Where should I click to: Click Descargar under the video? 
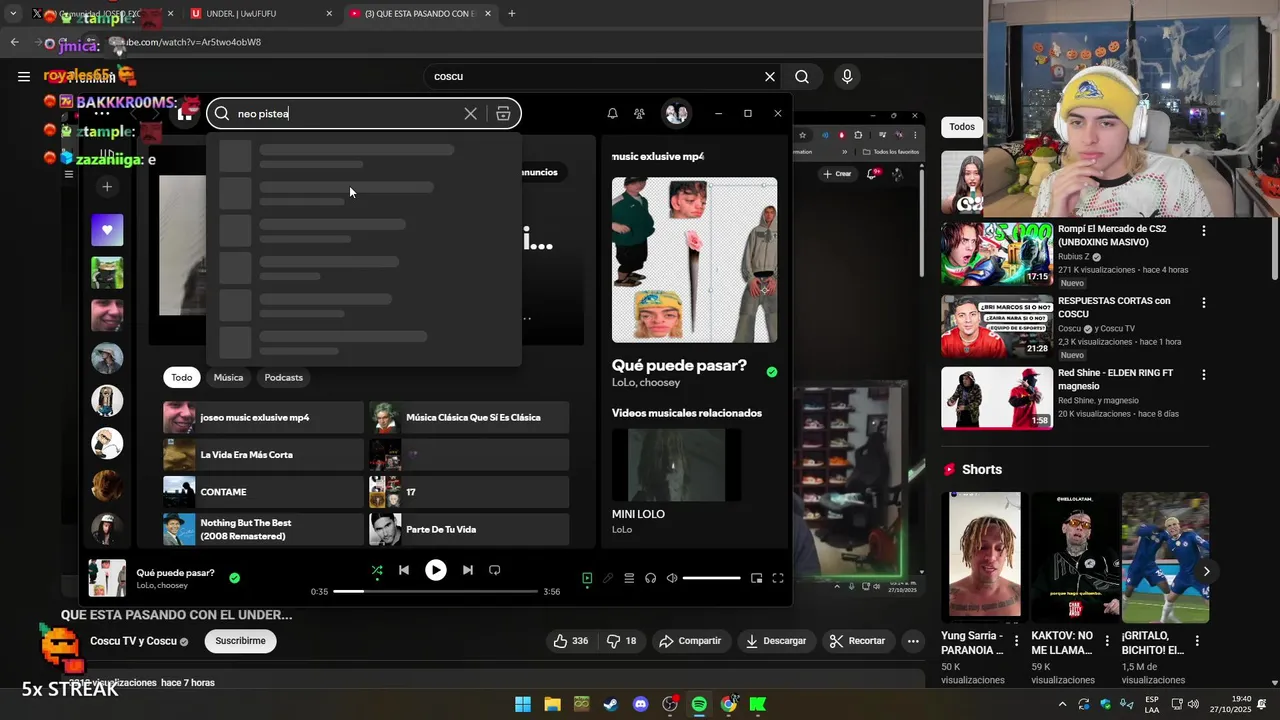776,641
